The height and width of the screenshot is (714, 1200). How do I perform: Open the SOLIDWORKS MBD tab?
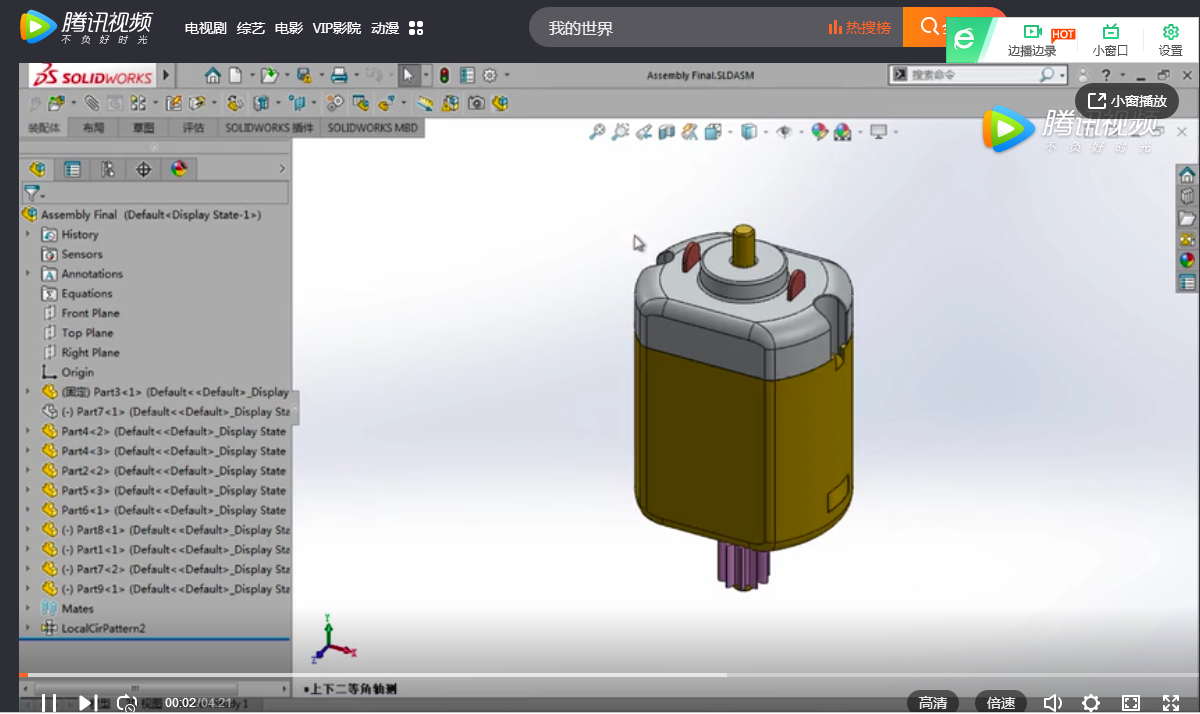click(373, 128)
